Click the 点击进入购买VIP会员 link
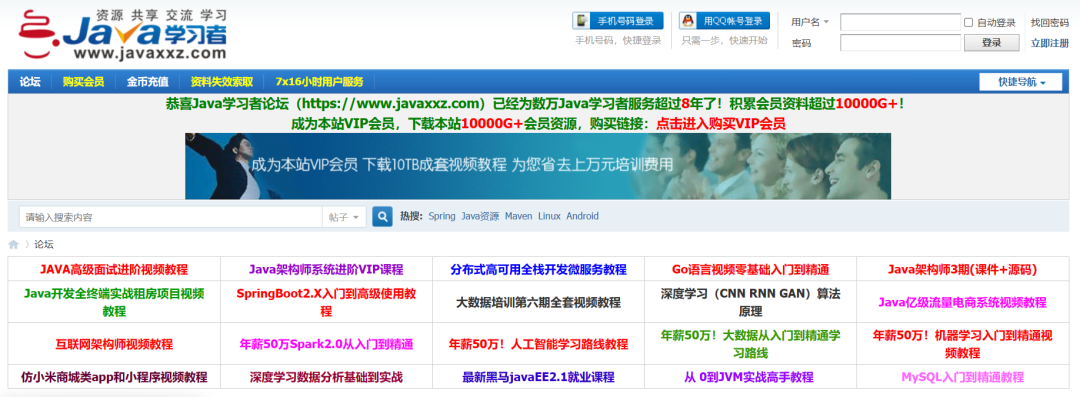This screenshot has width=1080, height=397. (x=720, y=124)
